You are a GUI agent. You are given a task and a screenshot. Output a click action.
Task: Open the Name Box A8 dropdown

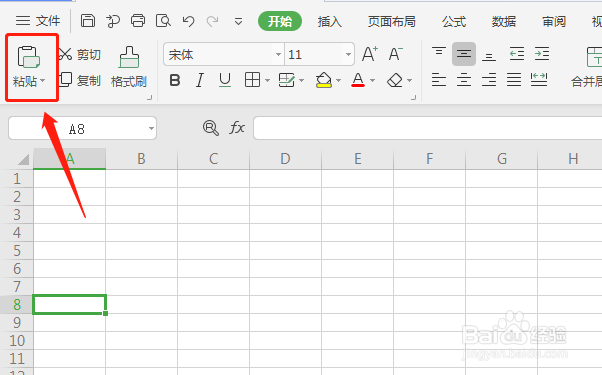[151, 128]
